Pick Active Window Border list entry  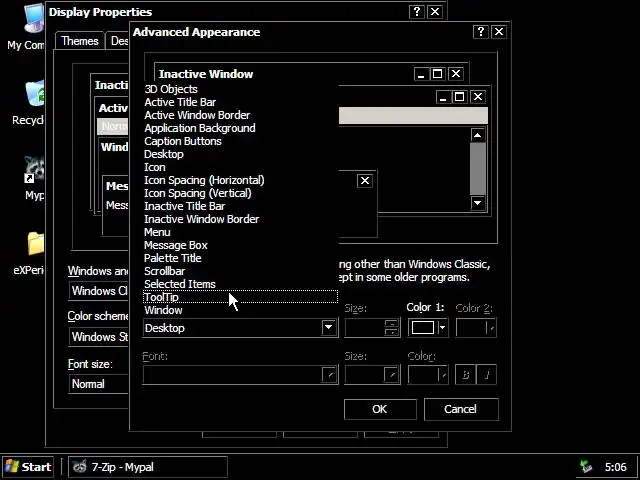point(240,115)
